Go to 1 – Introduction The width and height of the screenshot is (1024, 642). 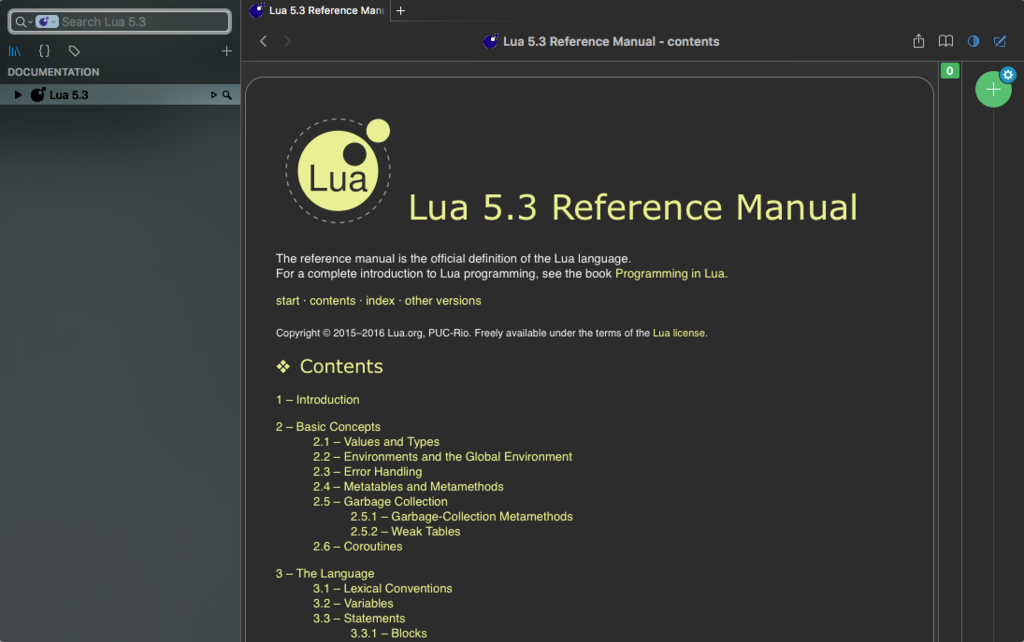pos(317,400)
